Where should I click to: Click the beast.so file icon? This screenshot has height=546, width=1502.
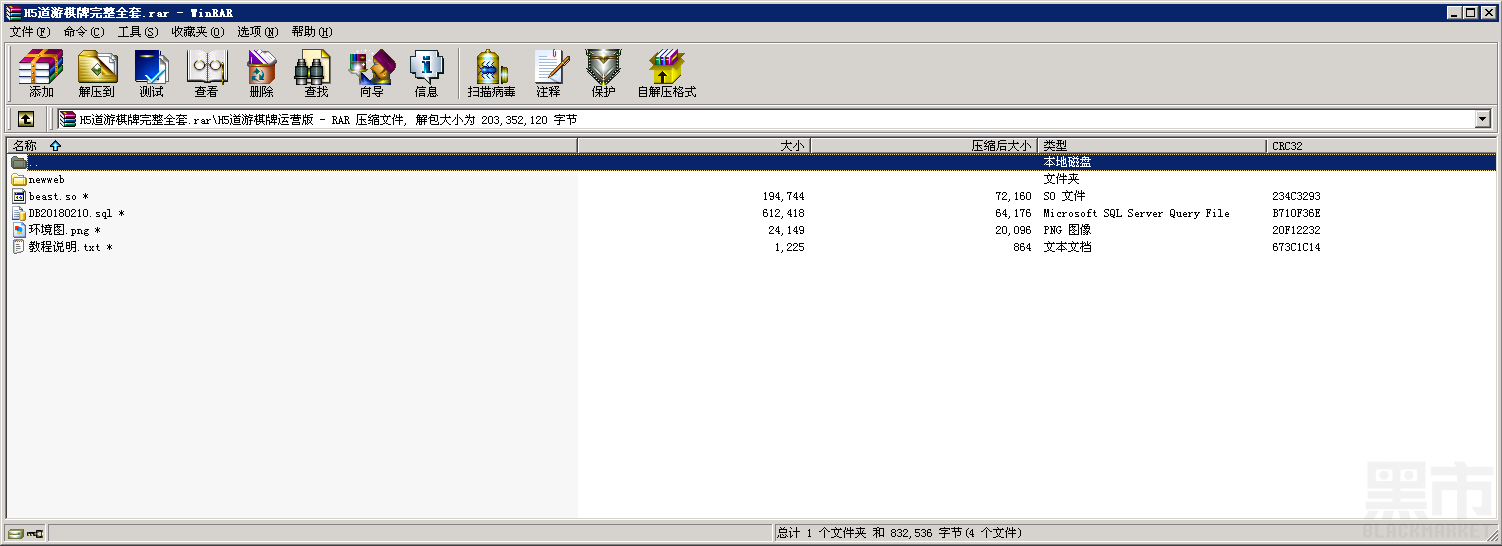(x=19, y=197)
